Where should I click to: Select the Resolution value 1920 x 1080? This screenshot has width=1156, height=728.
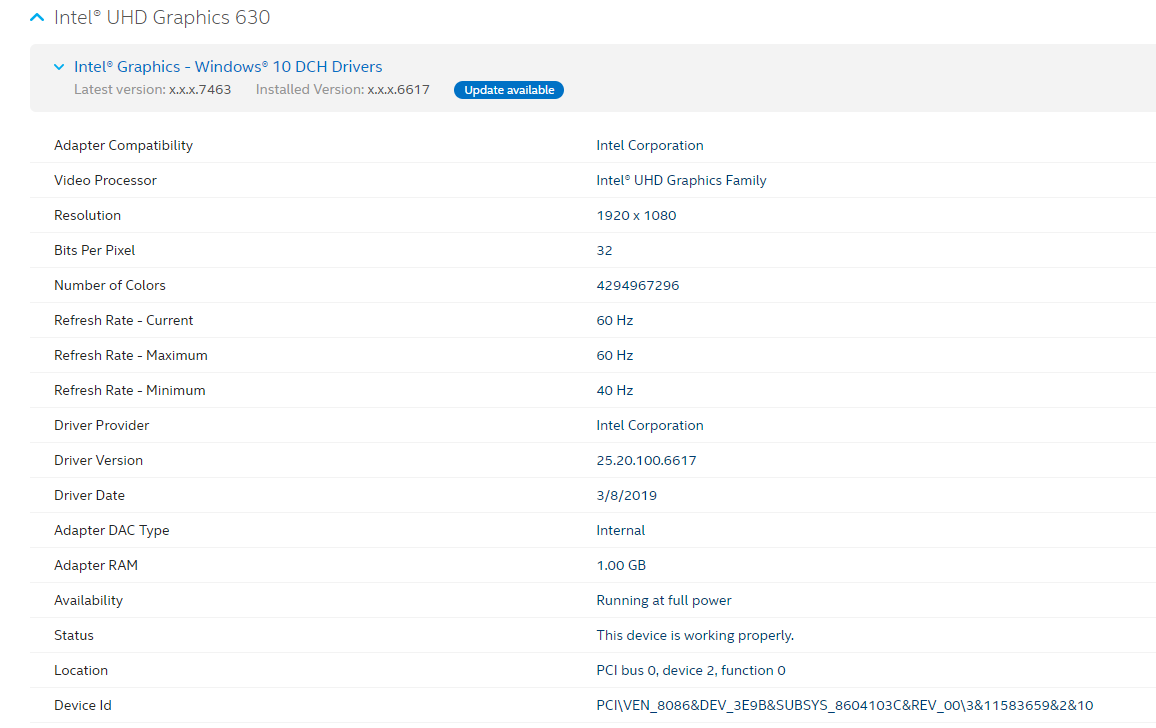636,215
